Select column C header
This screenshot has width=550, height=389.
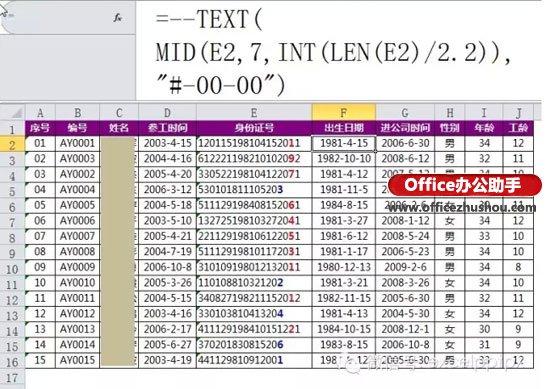(x=119, y=113)
